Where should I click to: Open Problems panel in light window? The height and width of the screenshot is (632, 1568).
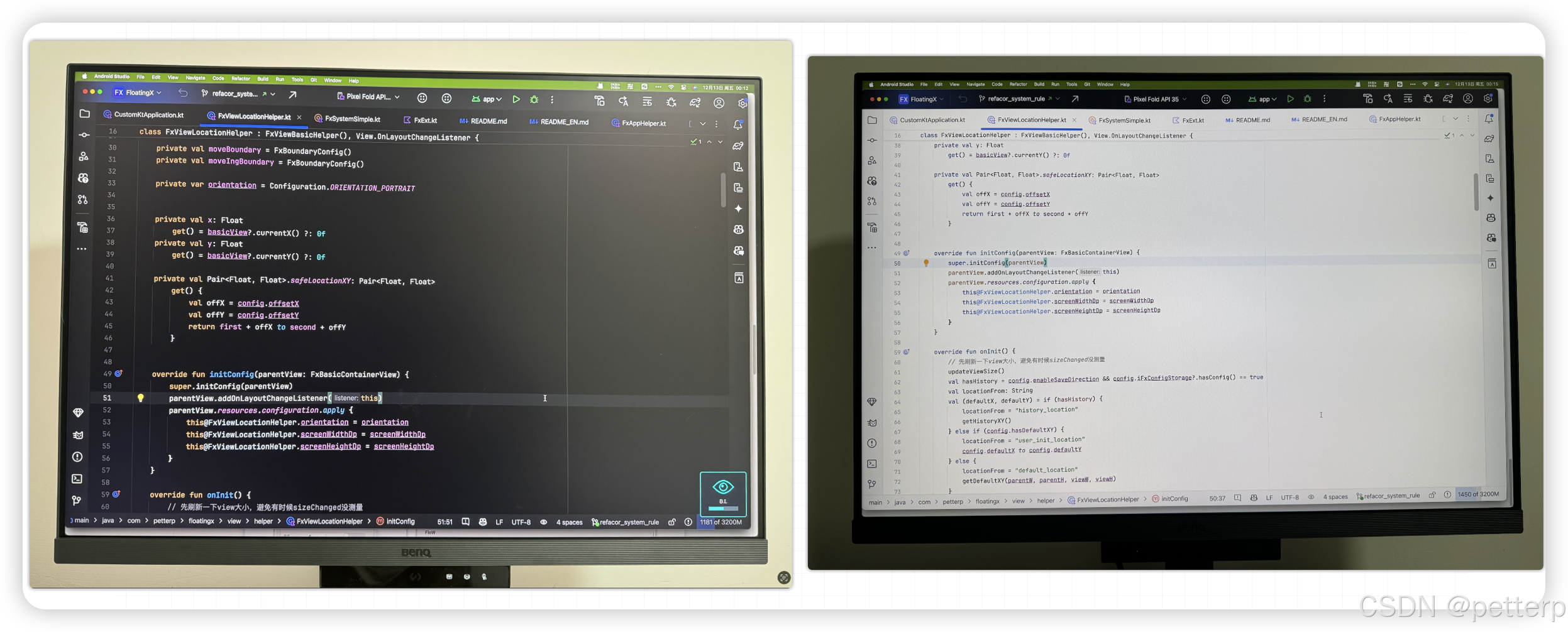coord(872,443)
